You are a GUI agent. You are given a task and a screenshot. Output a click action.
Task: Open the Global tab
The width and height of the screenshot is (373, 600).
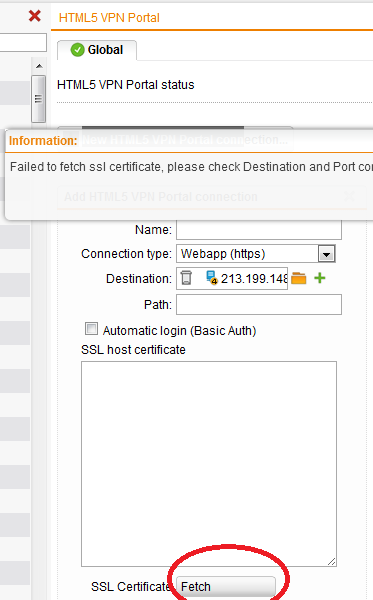(97, 50)
